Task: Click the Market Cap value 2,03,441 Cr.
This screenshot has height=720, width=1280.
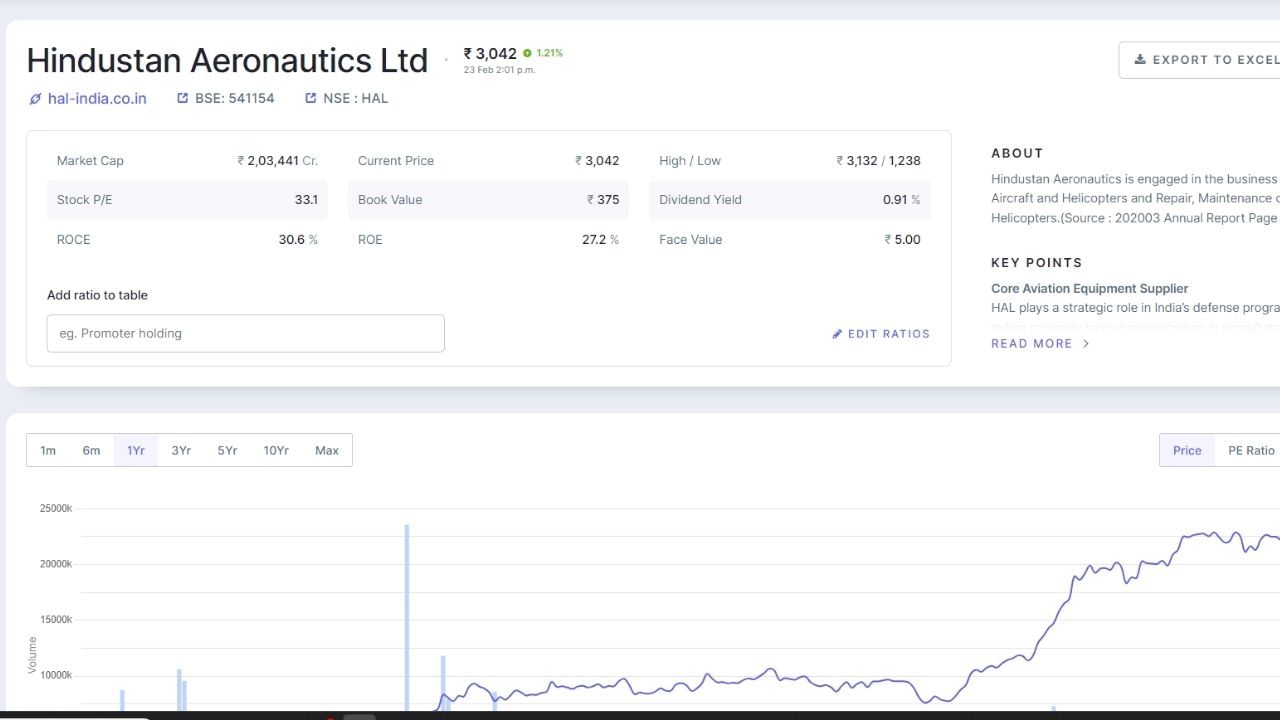Action: (278, 160)
